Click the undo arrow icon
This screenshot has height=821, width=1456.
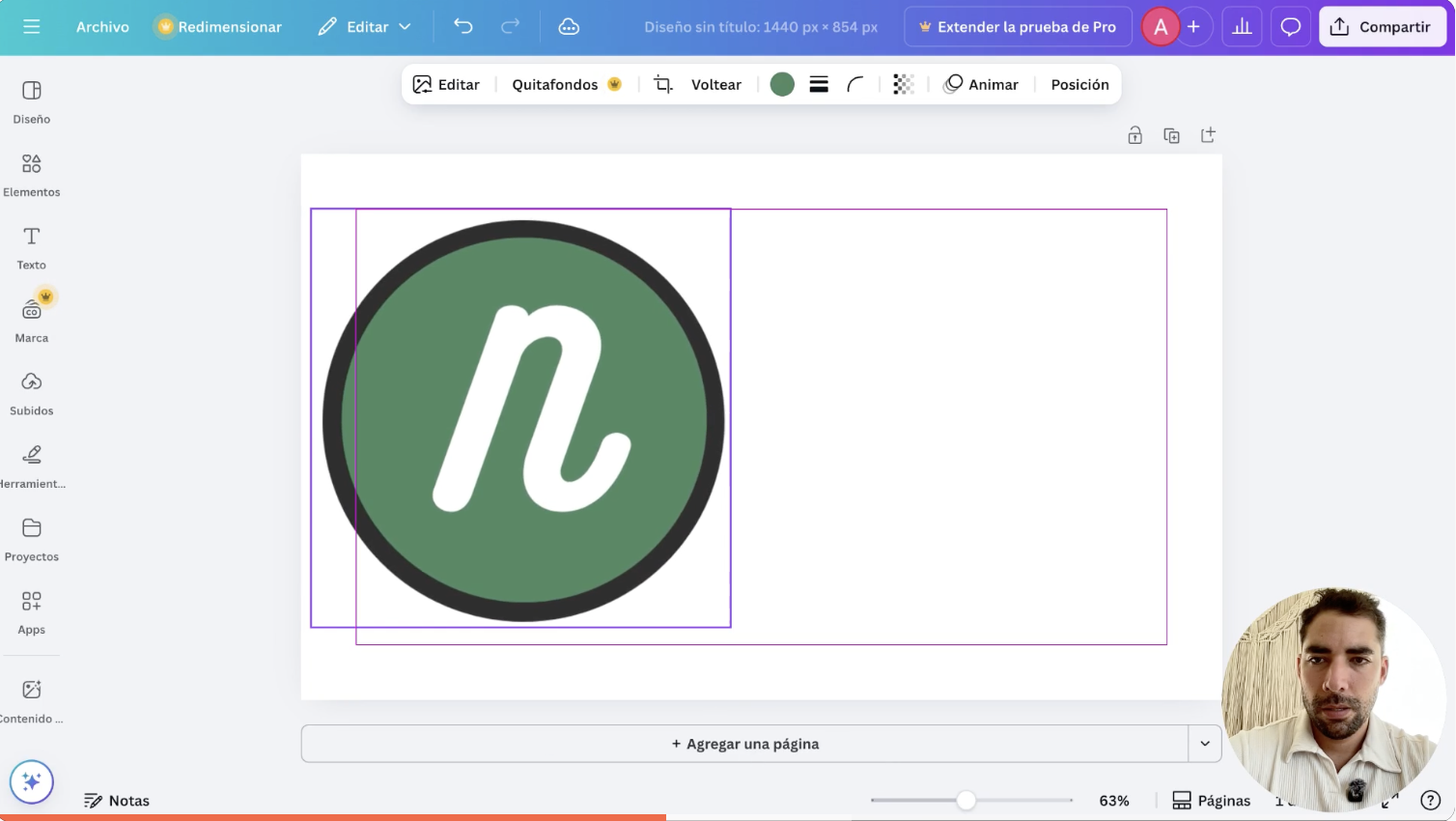point(463,27)
